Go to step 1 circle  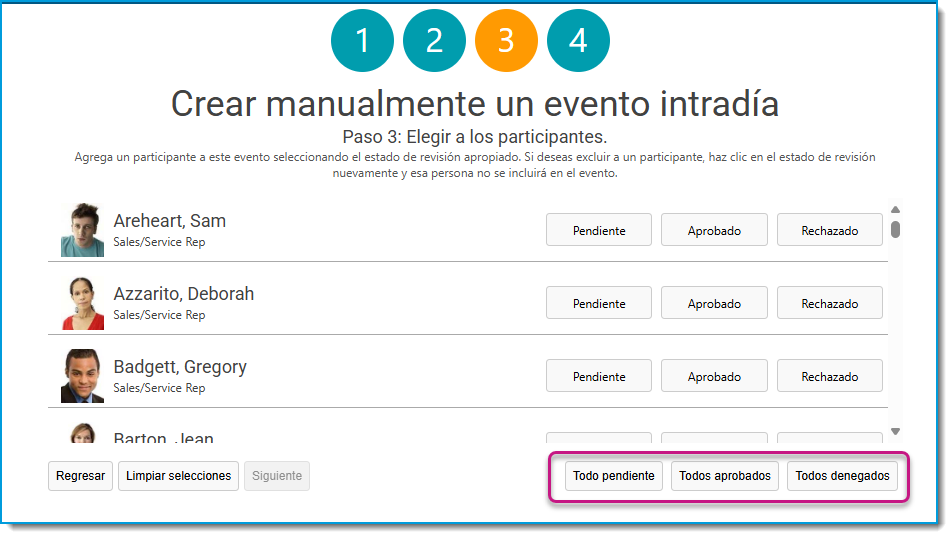(362, 41)
